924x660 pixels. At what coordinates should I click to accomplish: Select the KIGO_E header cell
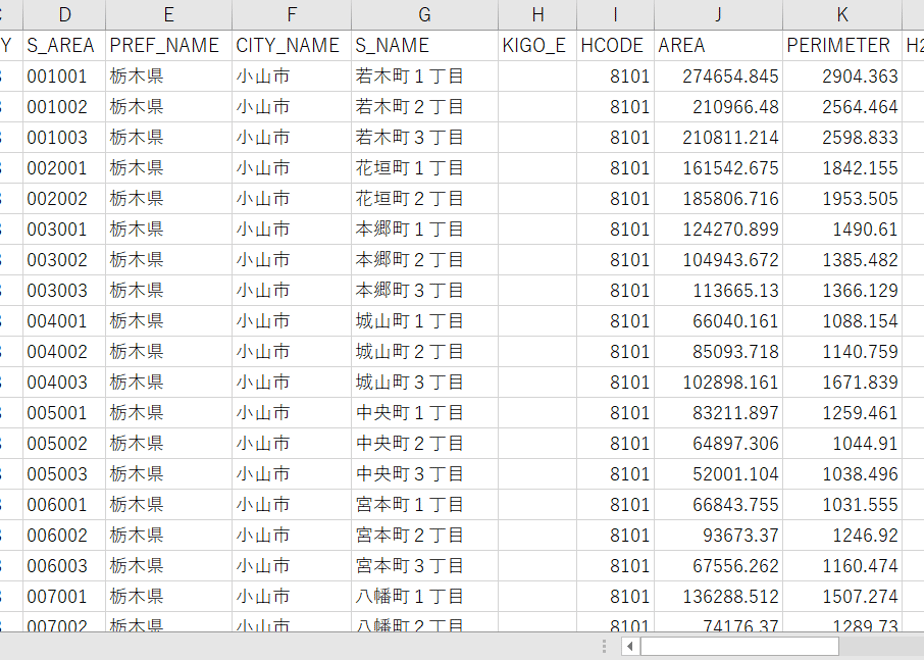537,45
